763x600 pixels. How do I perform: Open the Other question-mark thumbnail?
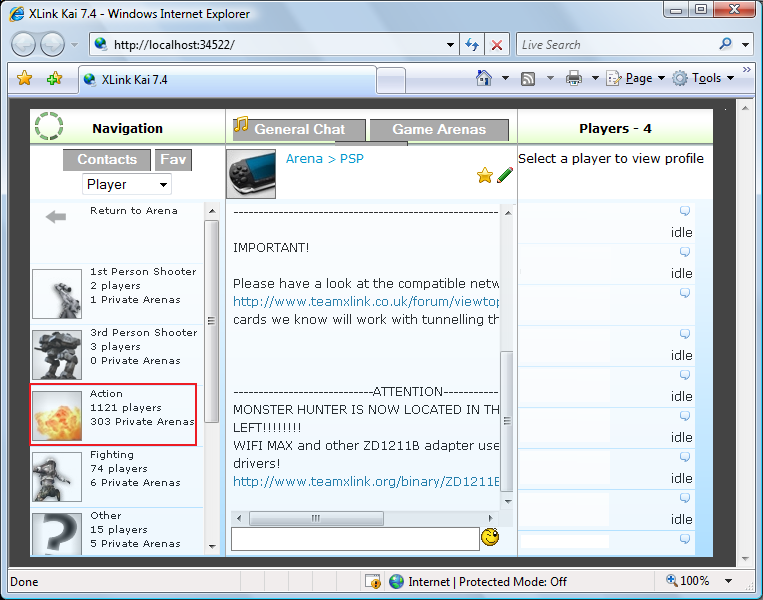[57, 534]
